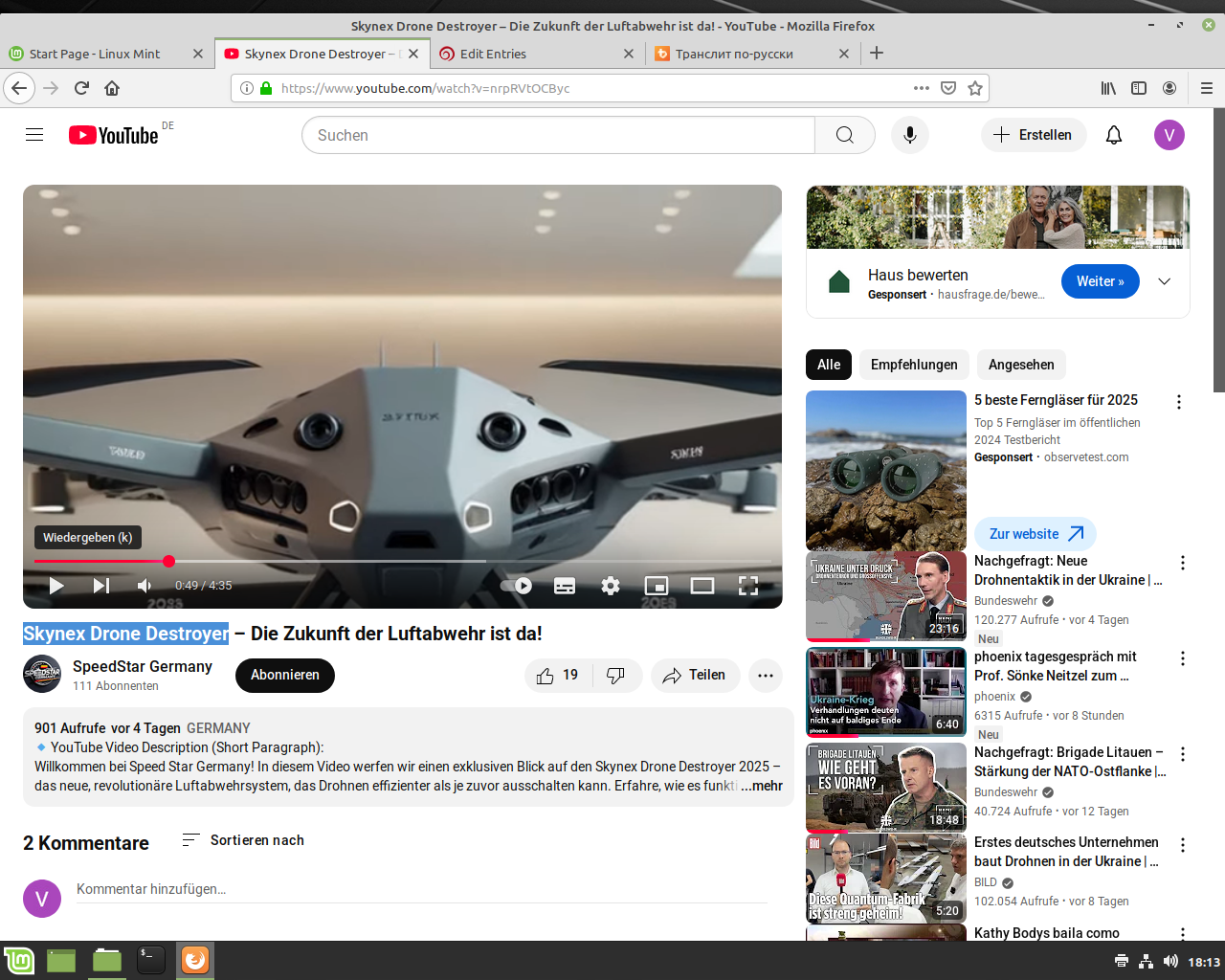Click the Suchen search box
Image resolution: width=1225 pixels, height=980 pixels.
coord(559,135)
